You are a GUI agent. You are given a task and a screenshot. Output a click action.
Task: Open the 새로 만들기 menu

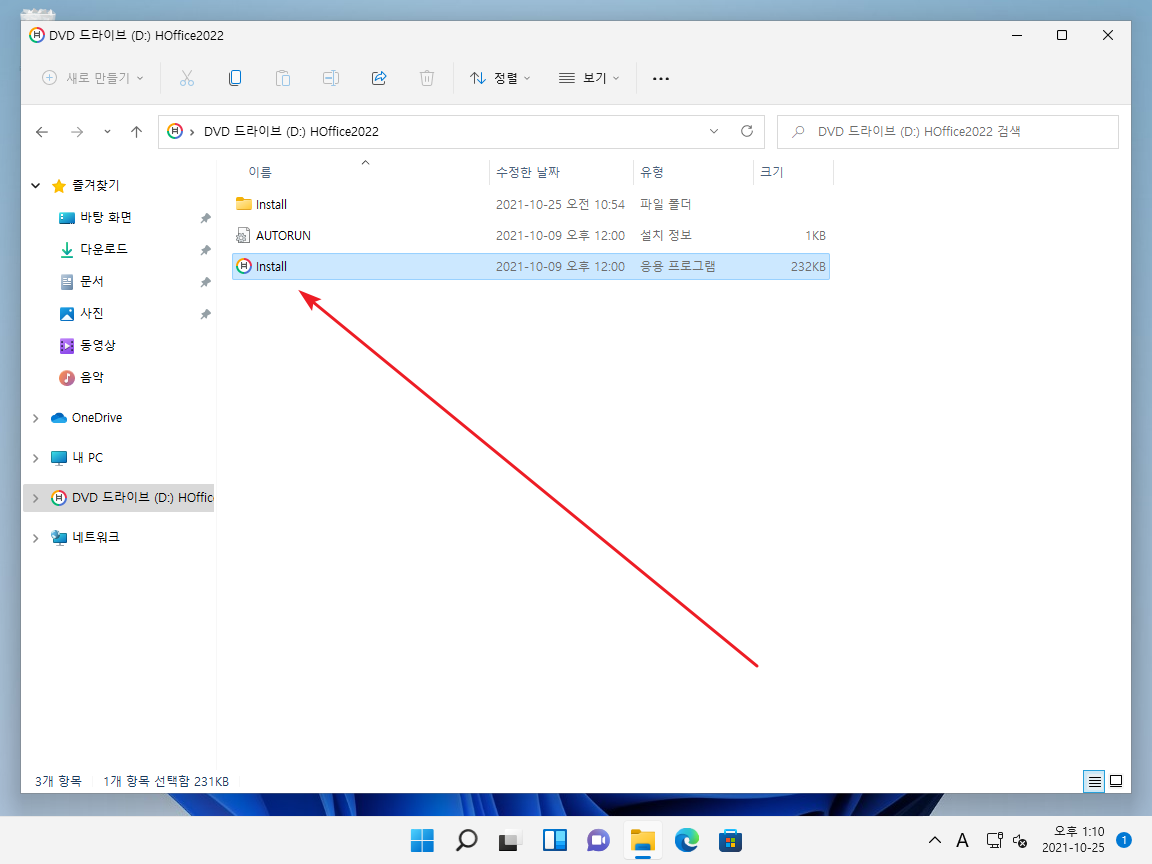(x=93, y=78)
